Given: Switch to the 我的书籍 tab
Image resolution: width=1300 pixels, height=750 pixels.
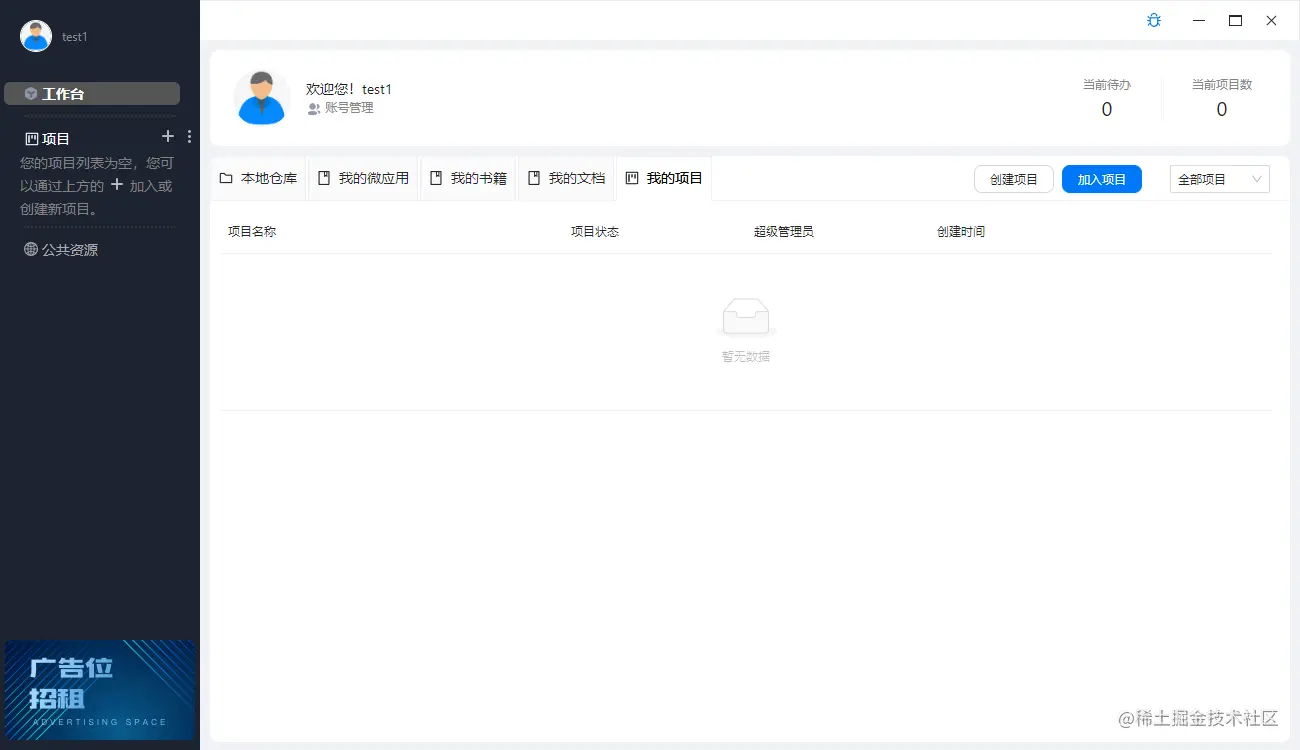Looking at the screenshot, I should coord(468,178).
